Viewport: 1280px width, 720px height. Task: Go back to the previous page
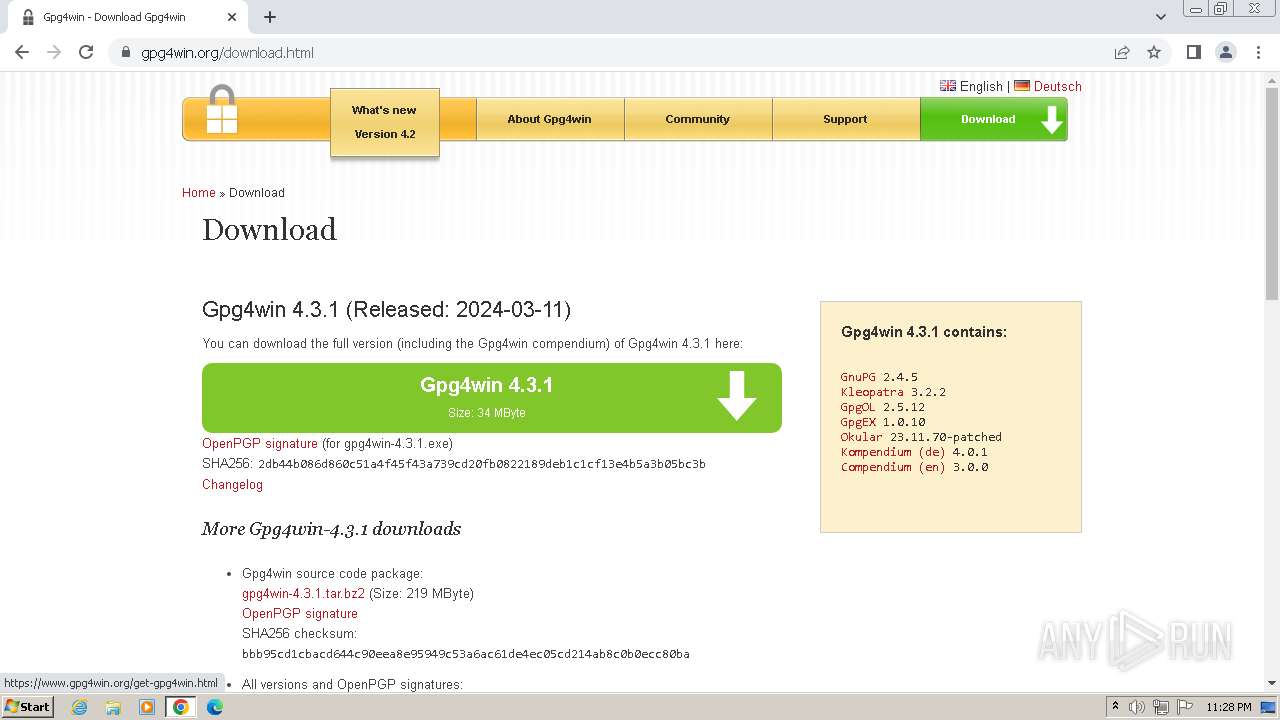22,52
